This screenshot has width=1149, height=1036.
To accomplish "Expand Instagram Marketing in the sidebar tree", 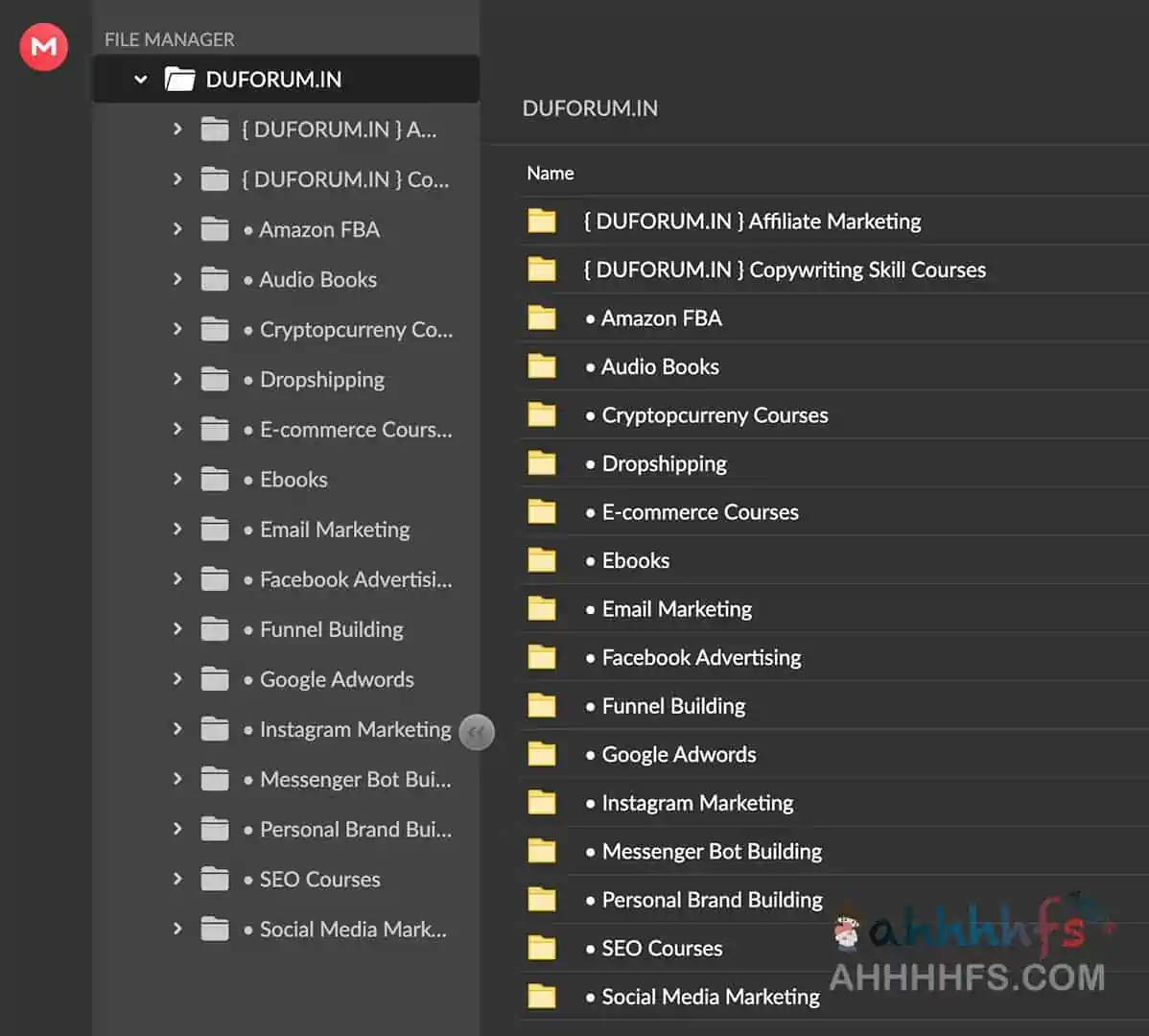I will click(x=177, y=729).
